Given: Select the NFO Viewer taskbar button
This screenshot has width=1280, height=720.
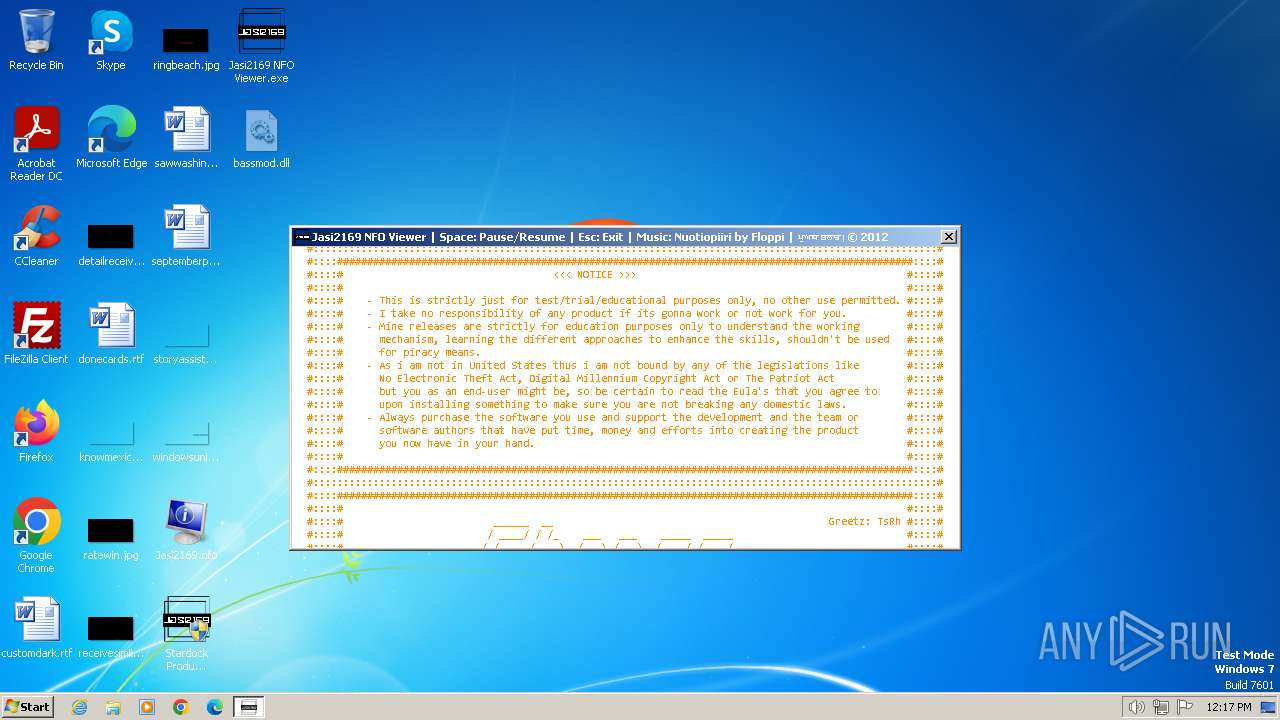Looking at the screenshot, I should coord(249,707).
